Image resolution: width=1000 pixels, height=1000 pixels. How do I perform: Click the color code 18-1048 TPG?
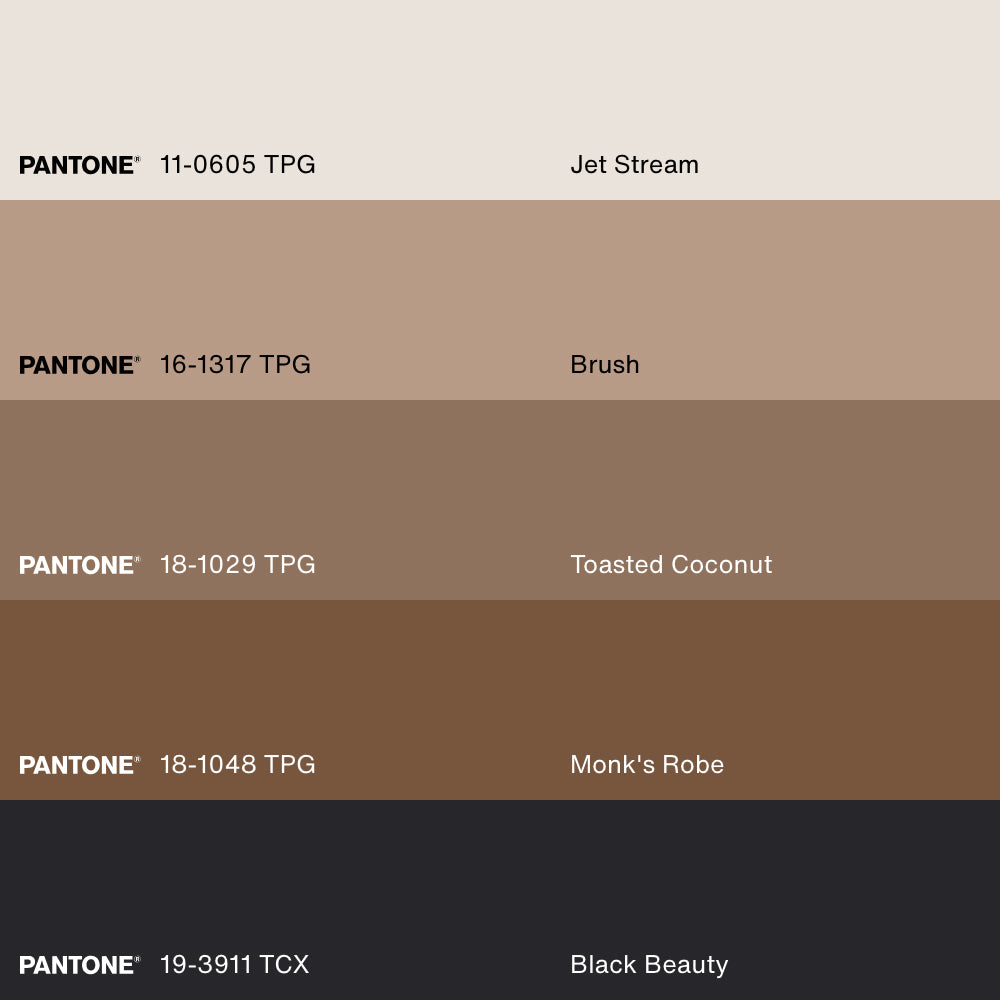(237, 765)
